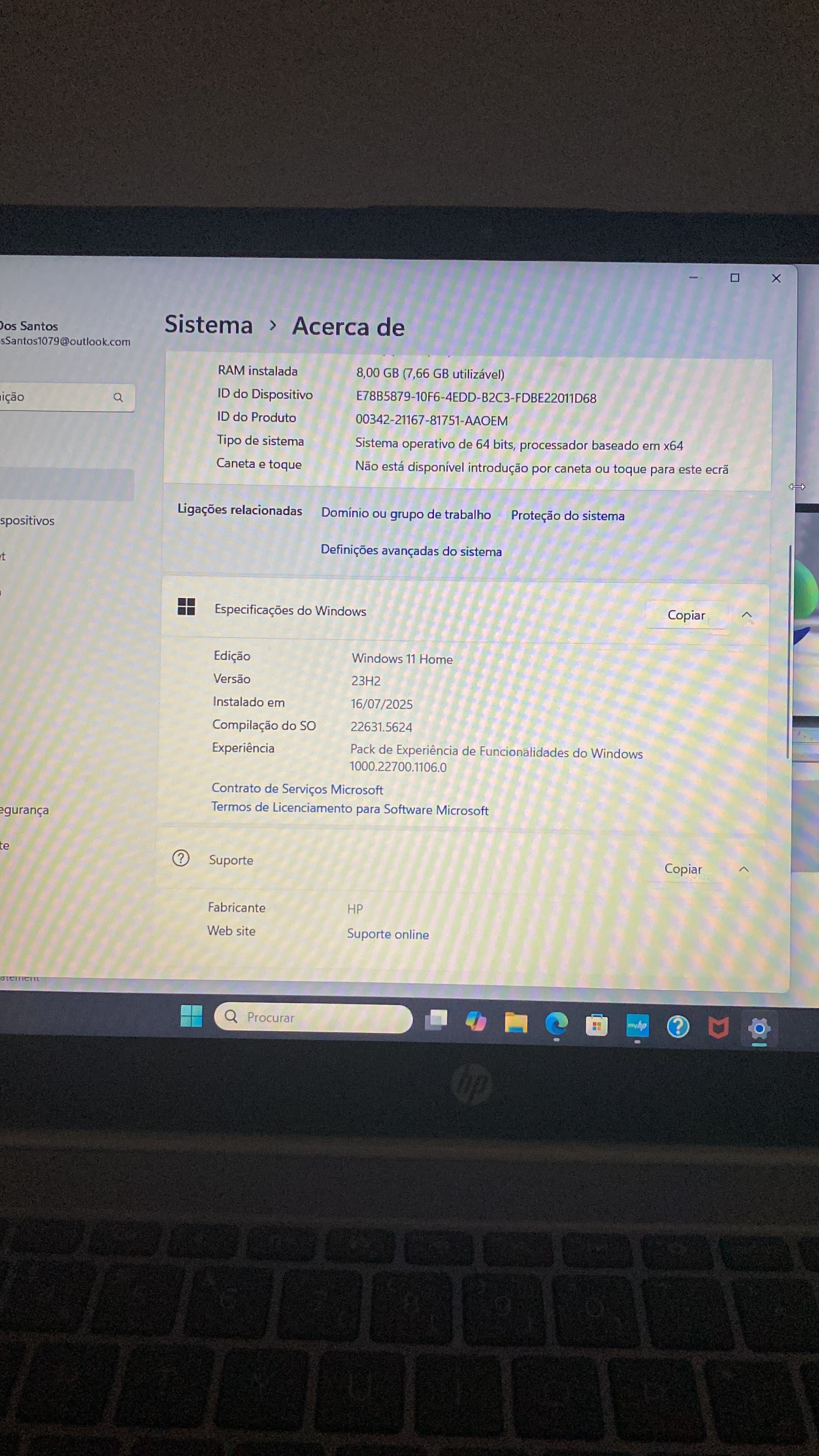Collapse the Especificações do Windows section

tap(747, 615)
